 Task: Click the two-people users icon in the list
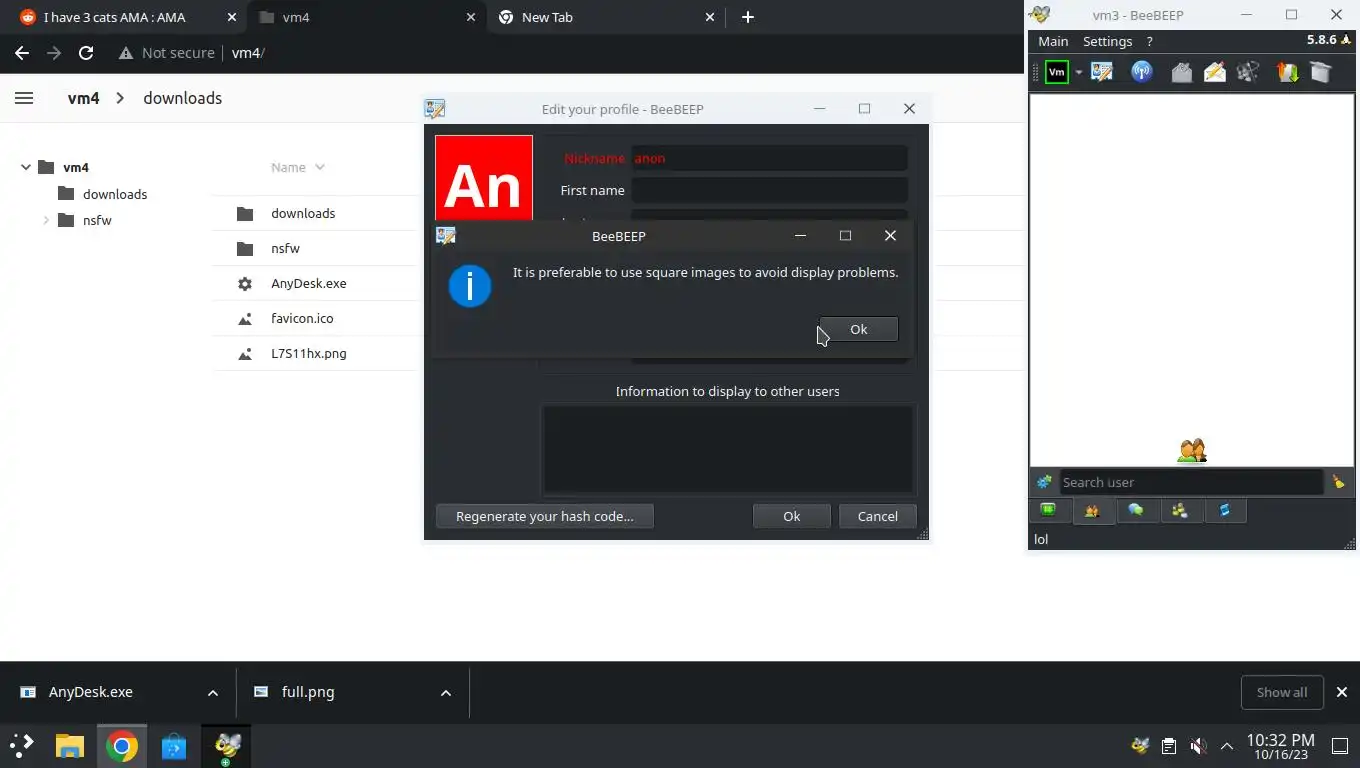tap(1192, 451)
